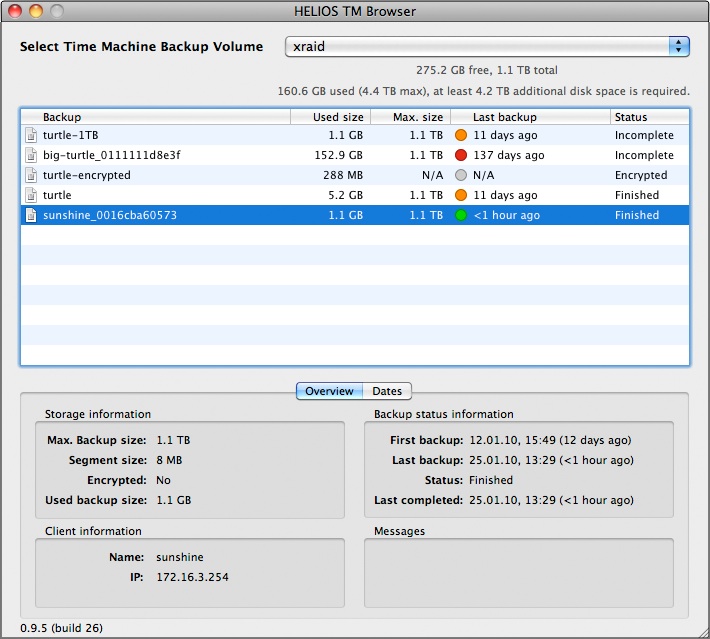Click the orange status dot for turtle-1TB
This screenshot has width=710, height=639.
click(461, 135)
